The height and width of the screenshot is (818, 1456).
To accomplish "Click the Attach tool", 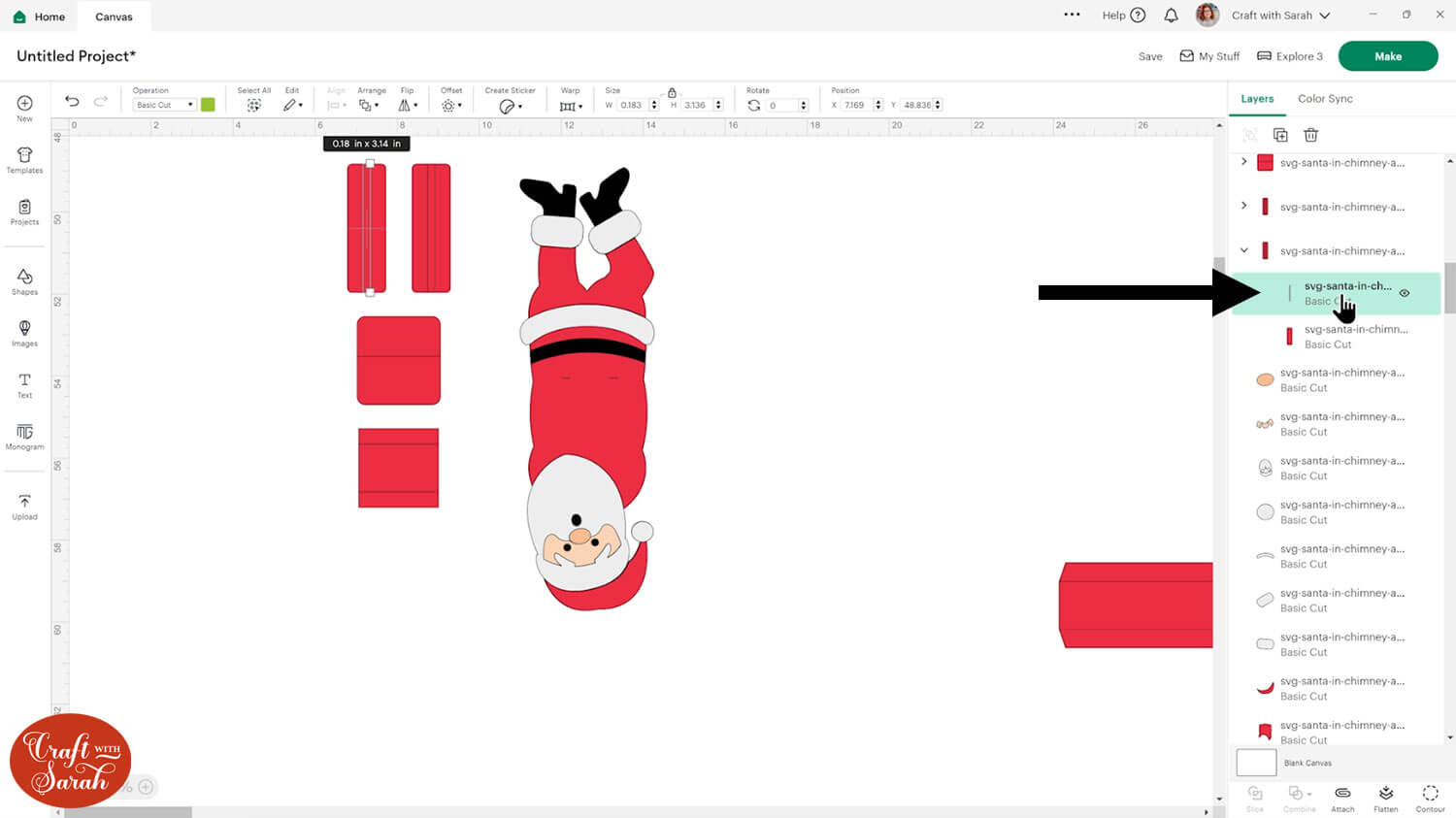I will (x=1342, y=798).
